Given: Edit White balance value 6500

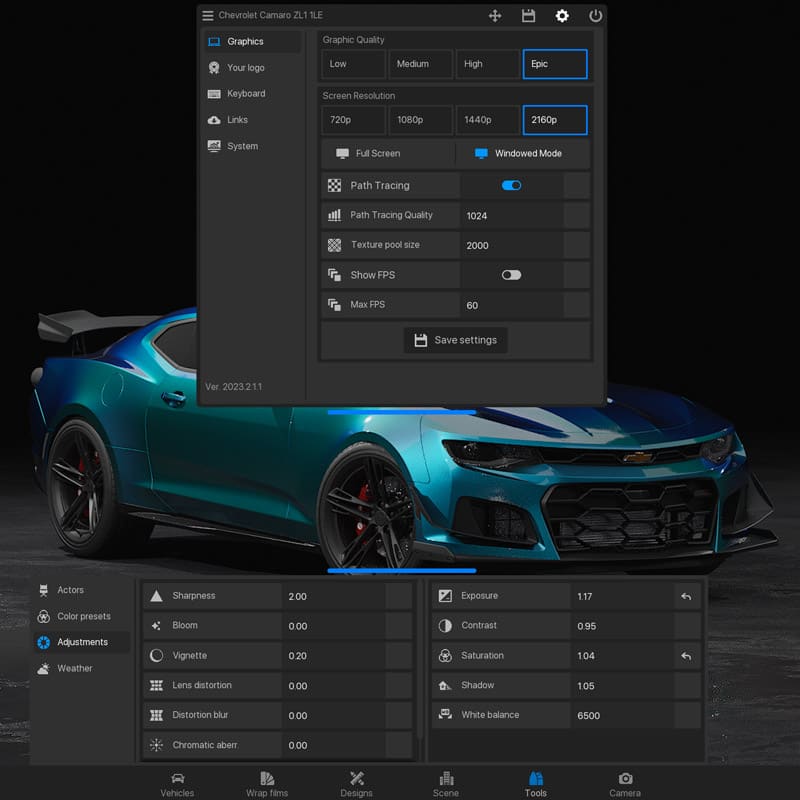Looking at the screenshot, I should 622,715.
